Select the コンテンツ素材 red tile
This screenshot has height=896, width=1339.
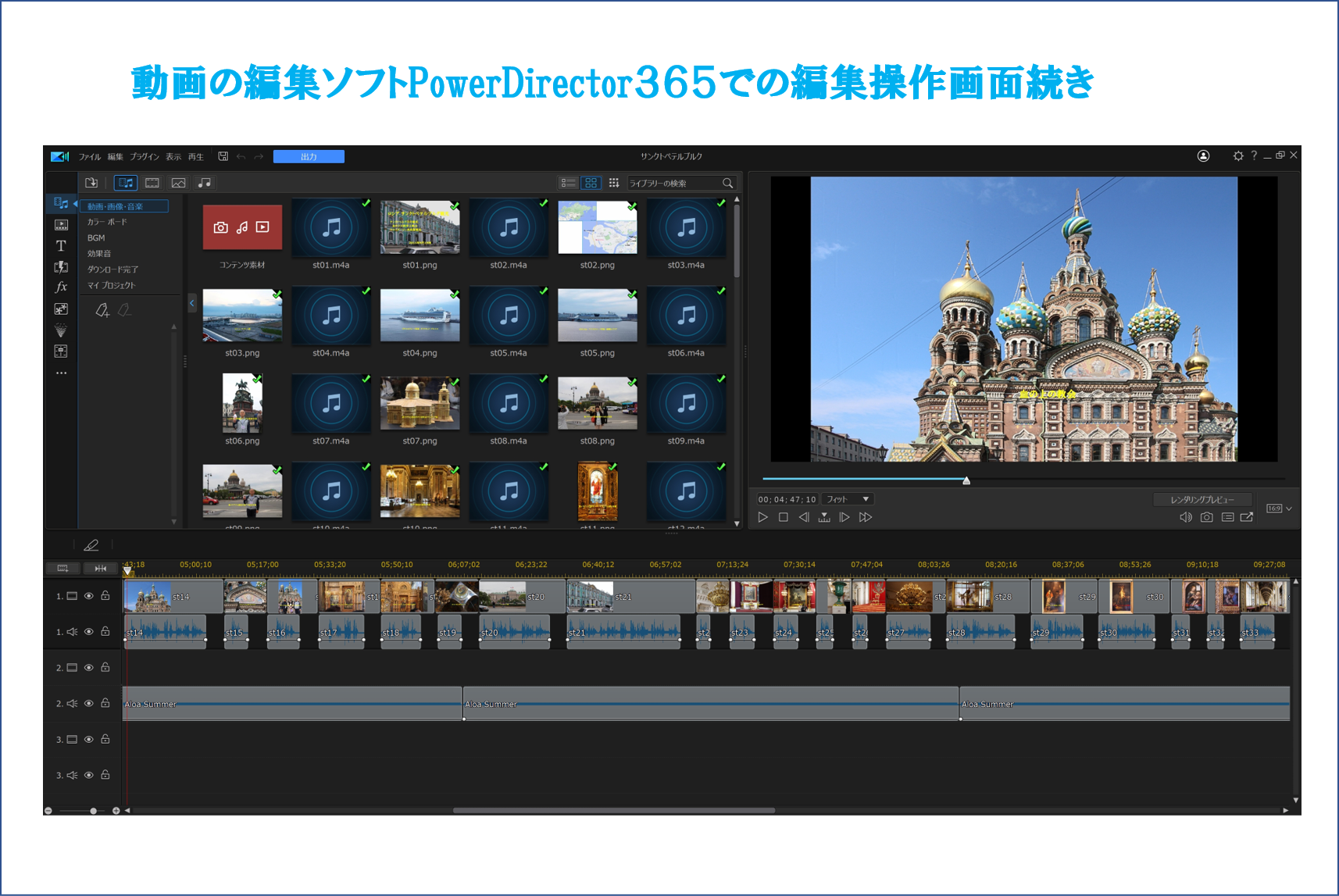coord(242,227)
